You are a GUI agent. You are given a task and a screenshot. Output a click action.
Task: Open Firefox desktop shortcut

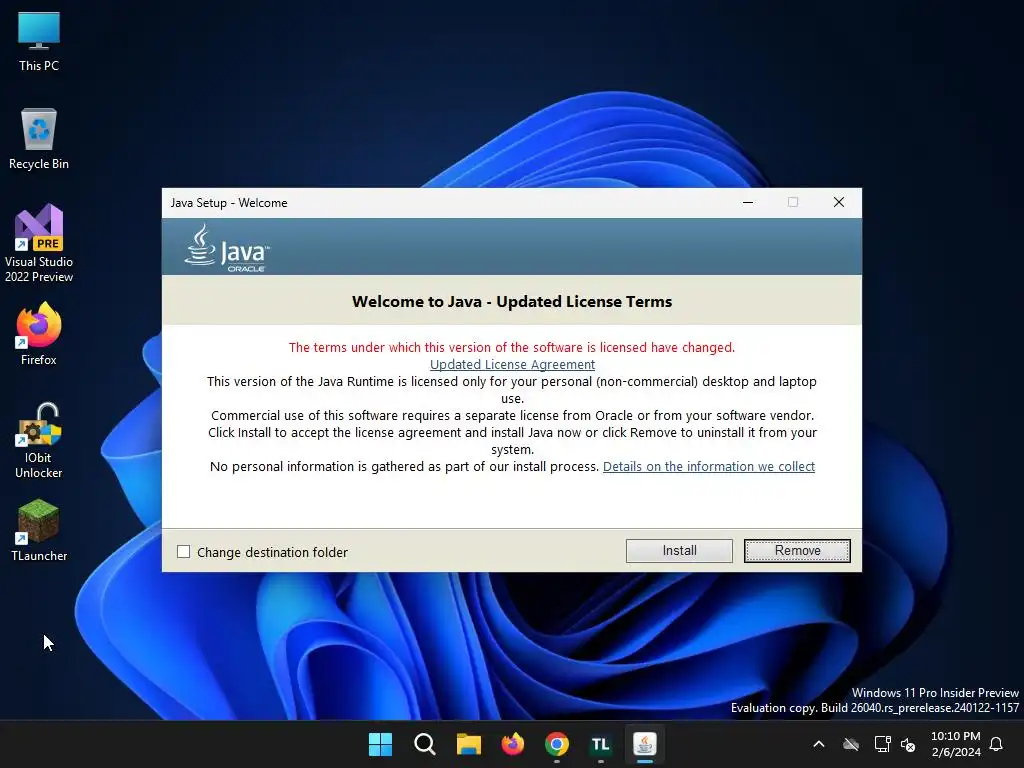[x=39, y=334]
